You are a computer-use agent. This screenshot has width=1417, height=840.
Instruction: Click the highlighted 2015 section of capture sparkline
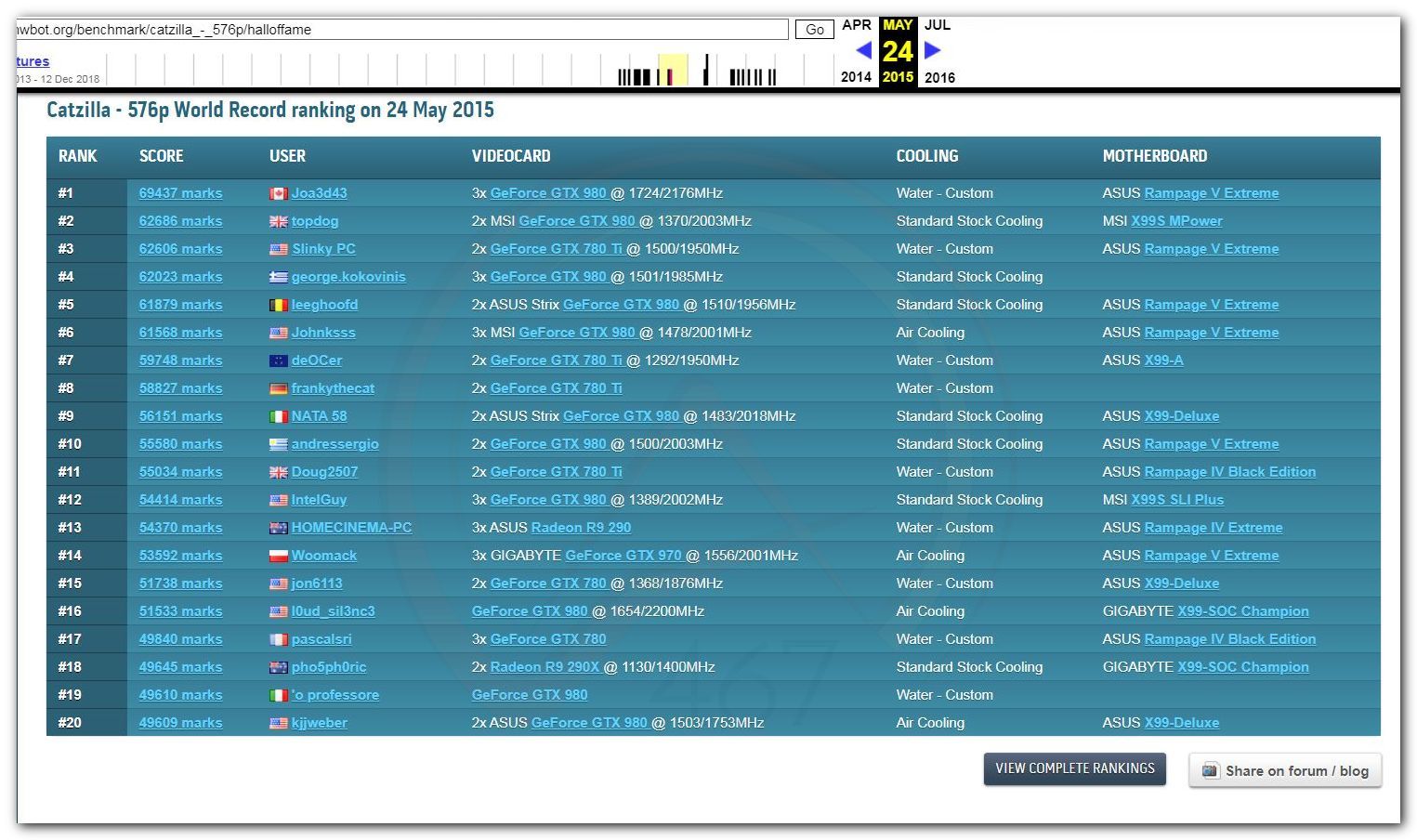coord(673,70)
